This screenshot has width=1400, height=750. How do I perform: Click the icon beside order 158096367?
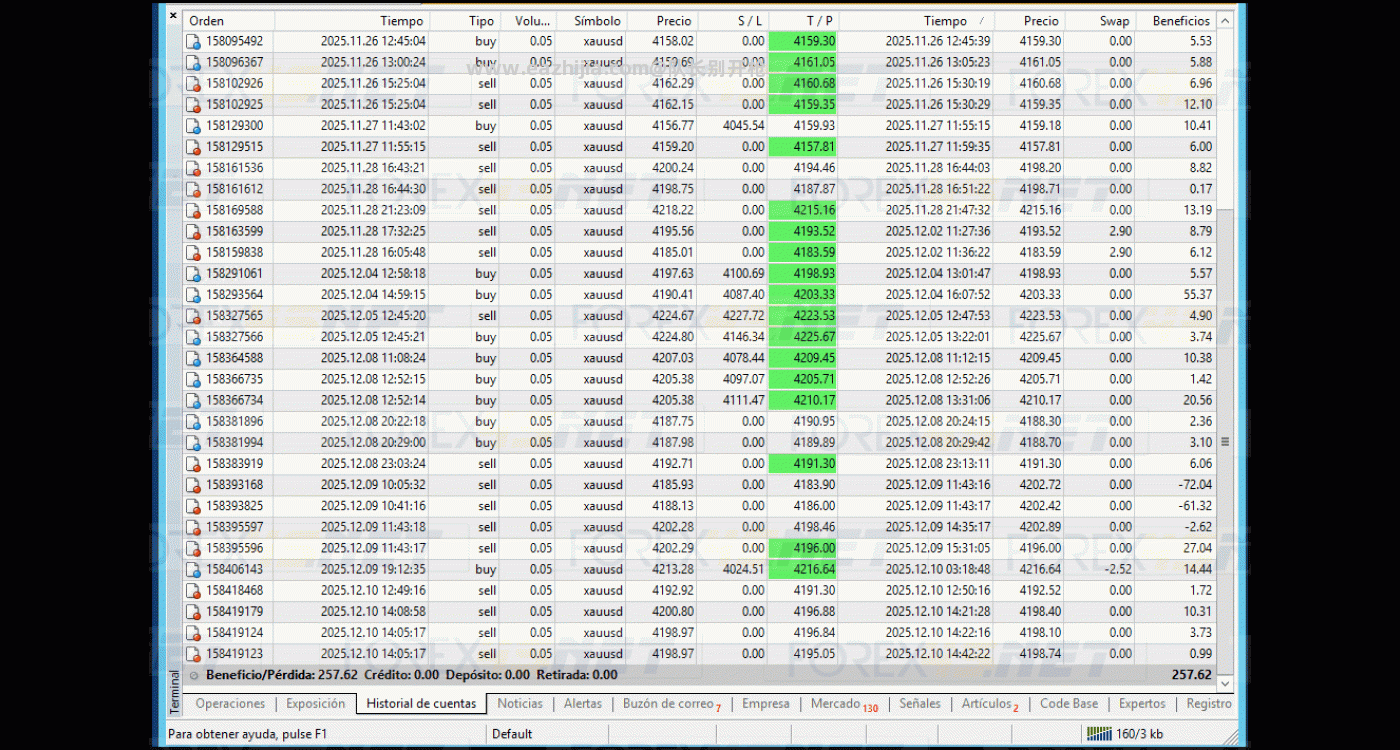click(x=193, y=62)
